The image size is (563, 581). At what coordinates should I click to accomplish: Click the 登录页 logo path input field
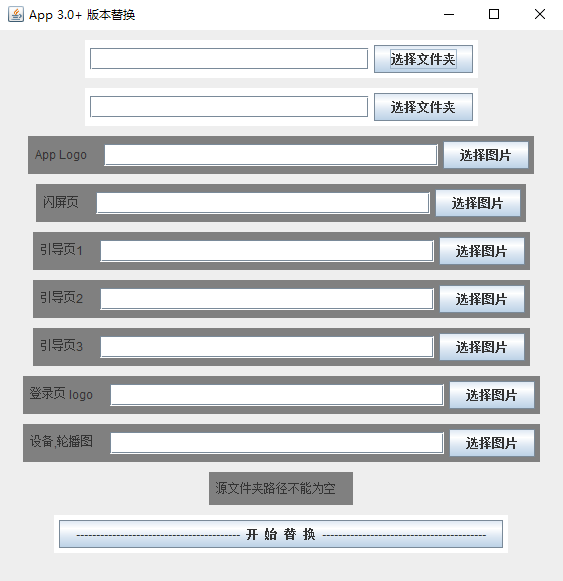tap(277, 395)
